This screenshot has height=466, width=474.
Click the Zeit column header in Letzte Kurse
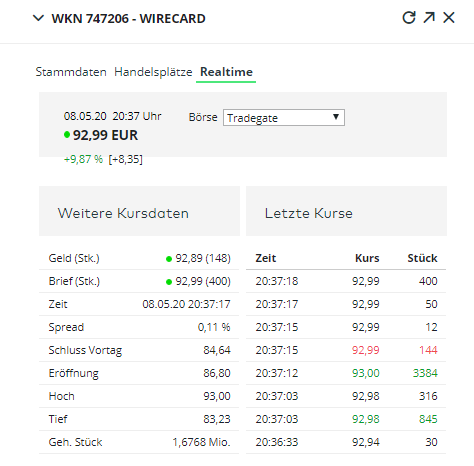pyautogui.click(x=266, y=258)
